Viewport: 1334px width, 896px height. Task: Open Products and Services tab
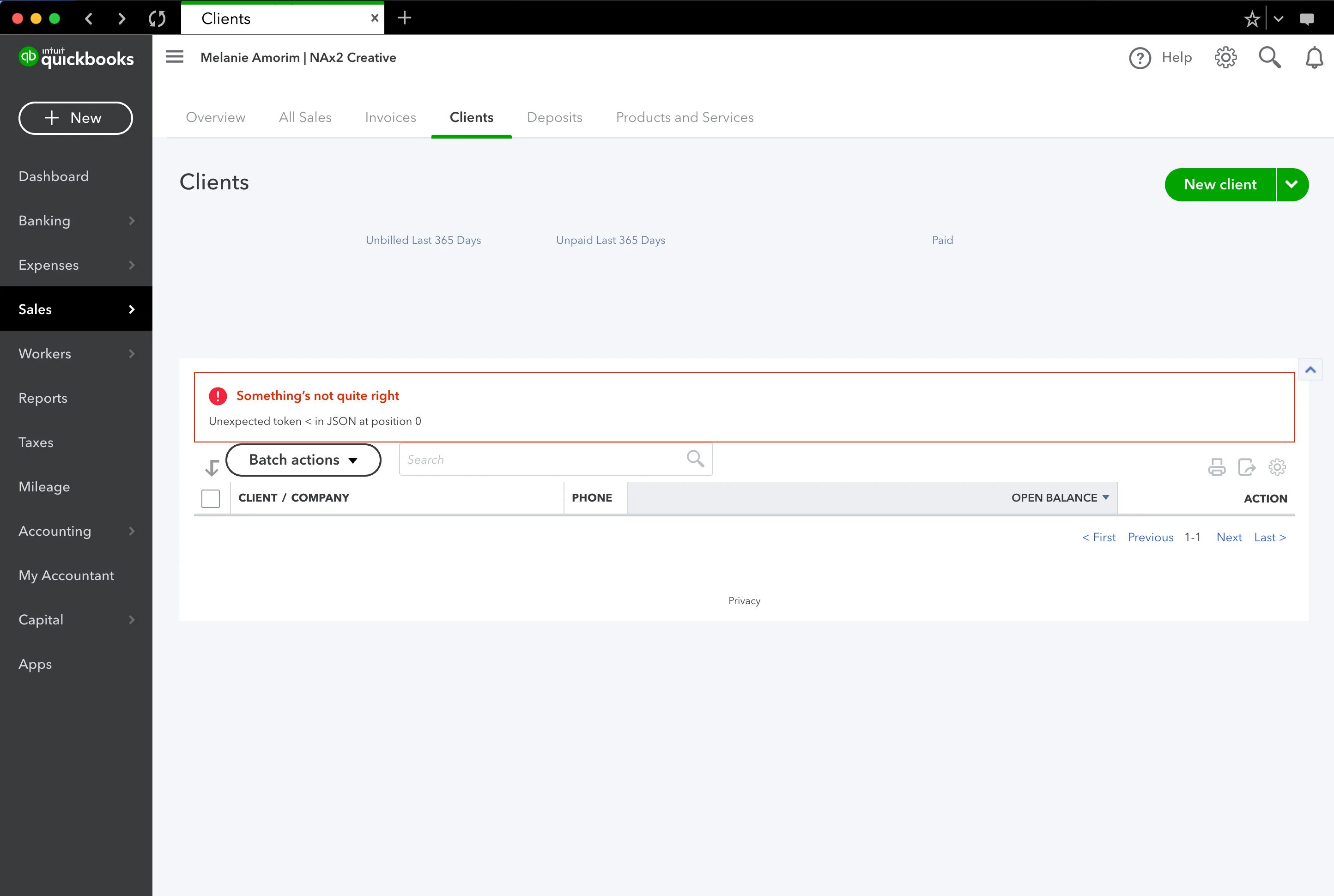point(684,117)
